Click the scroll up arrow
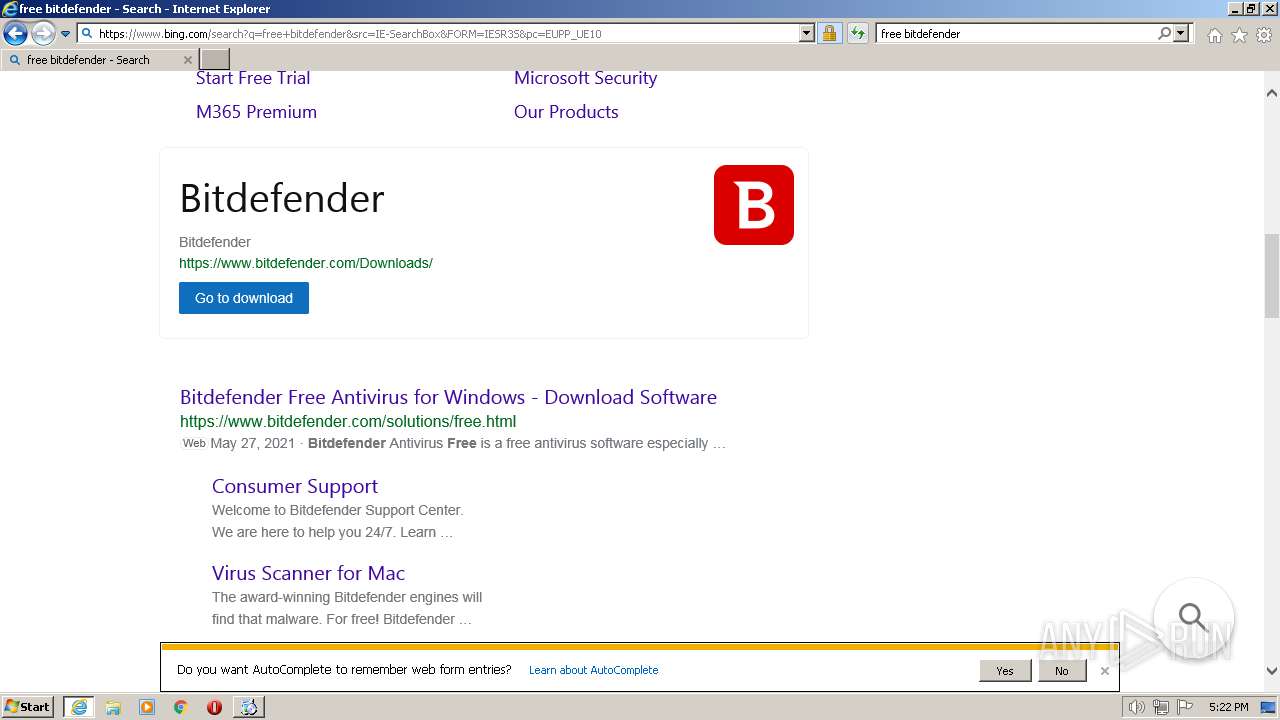1280x720 pixels. coord(1272,93)
